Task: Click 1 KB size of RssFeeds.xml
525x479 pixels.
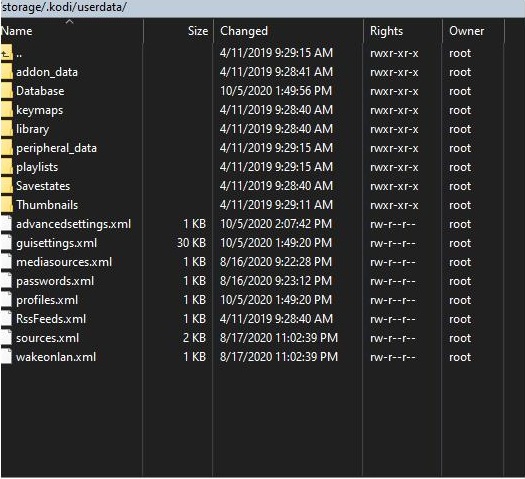Action: click(194, 319)
